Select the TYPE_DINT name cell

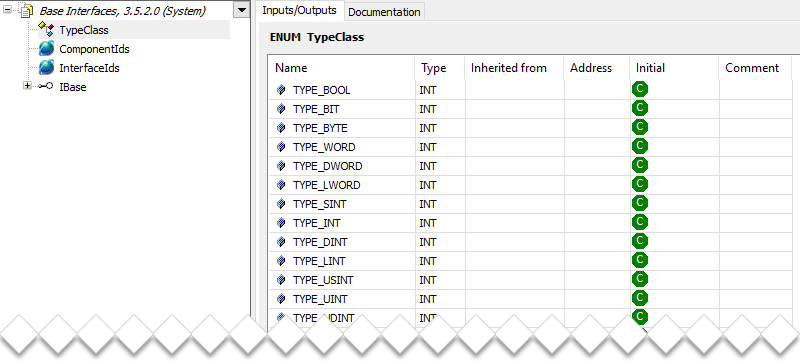[x=341, y=242]
